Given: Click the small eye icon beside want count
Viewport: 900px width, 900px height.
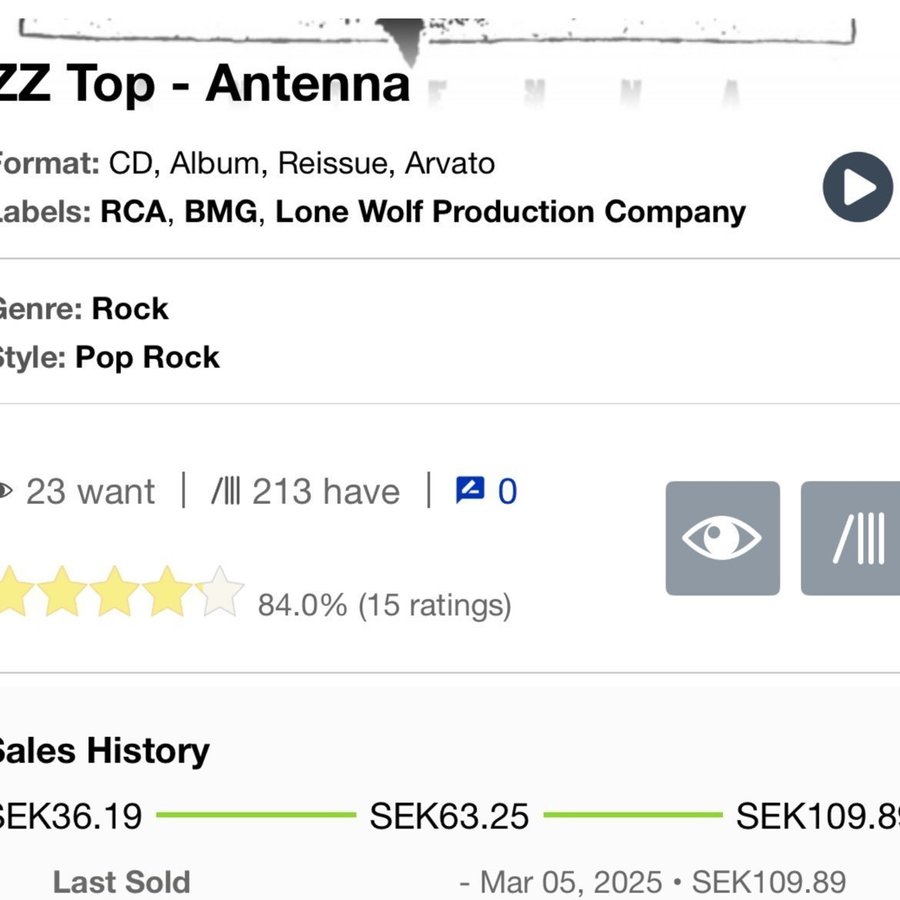Looking at the screenshot, I should (5, 491).
